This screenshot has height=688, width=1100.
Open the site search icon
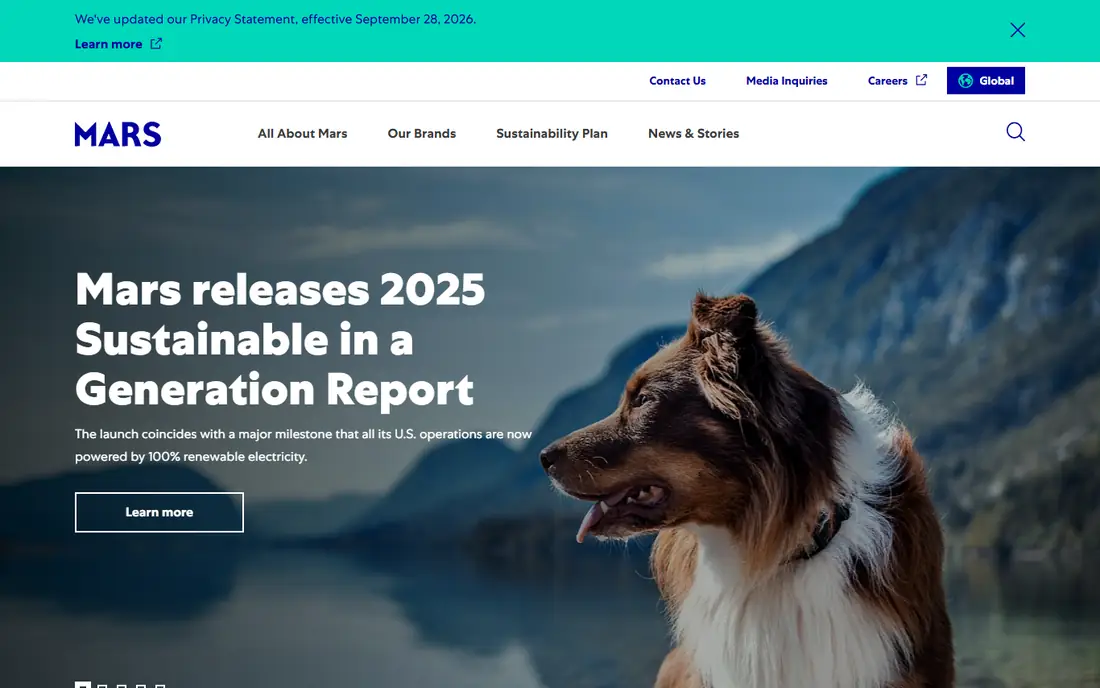1015,132
